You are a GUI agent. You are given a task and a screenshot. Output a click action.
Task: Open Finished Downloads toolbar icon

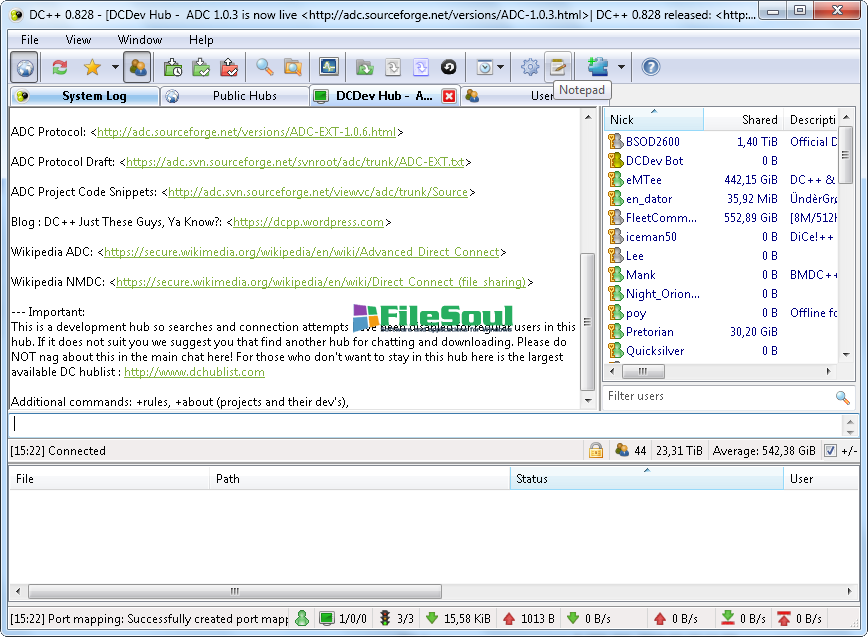coord(201,68)
